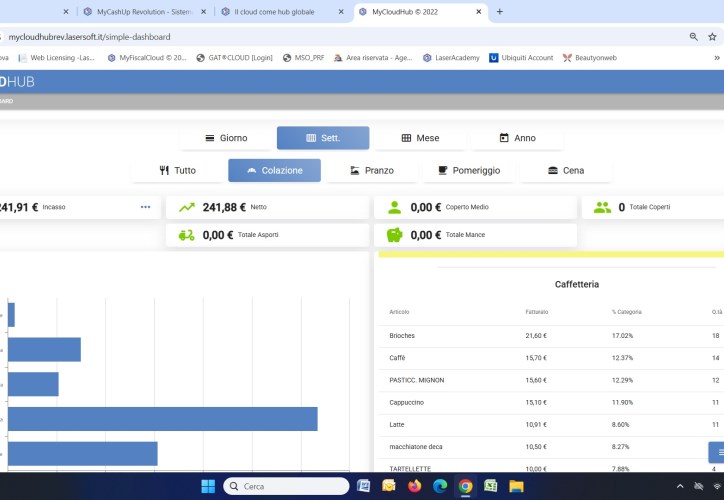Viewport: 724px width, 500px height.
Task: Click the Windows taskbar search box
Action: coord(285,486)
